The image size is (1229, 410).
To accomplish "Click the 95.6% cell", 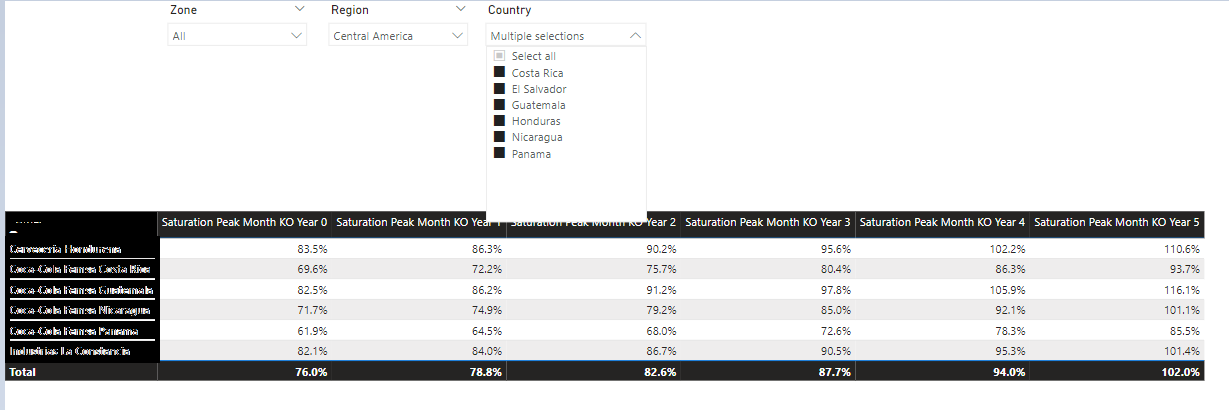I will click(768, 248).
